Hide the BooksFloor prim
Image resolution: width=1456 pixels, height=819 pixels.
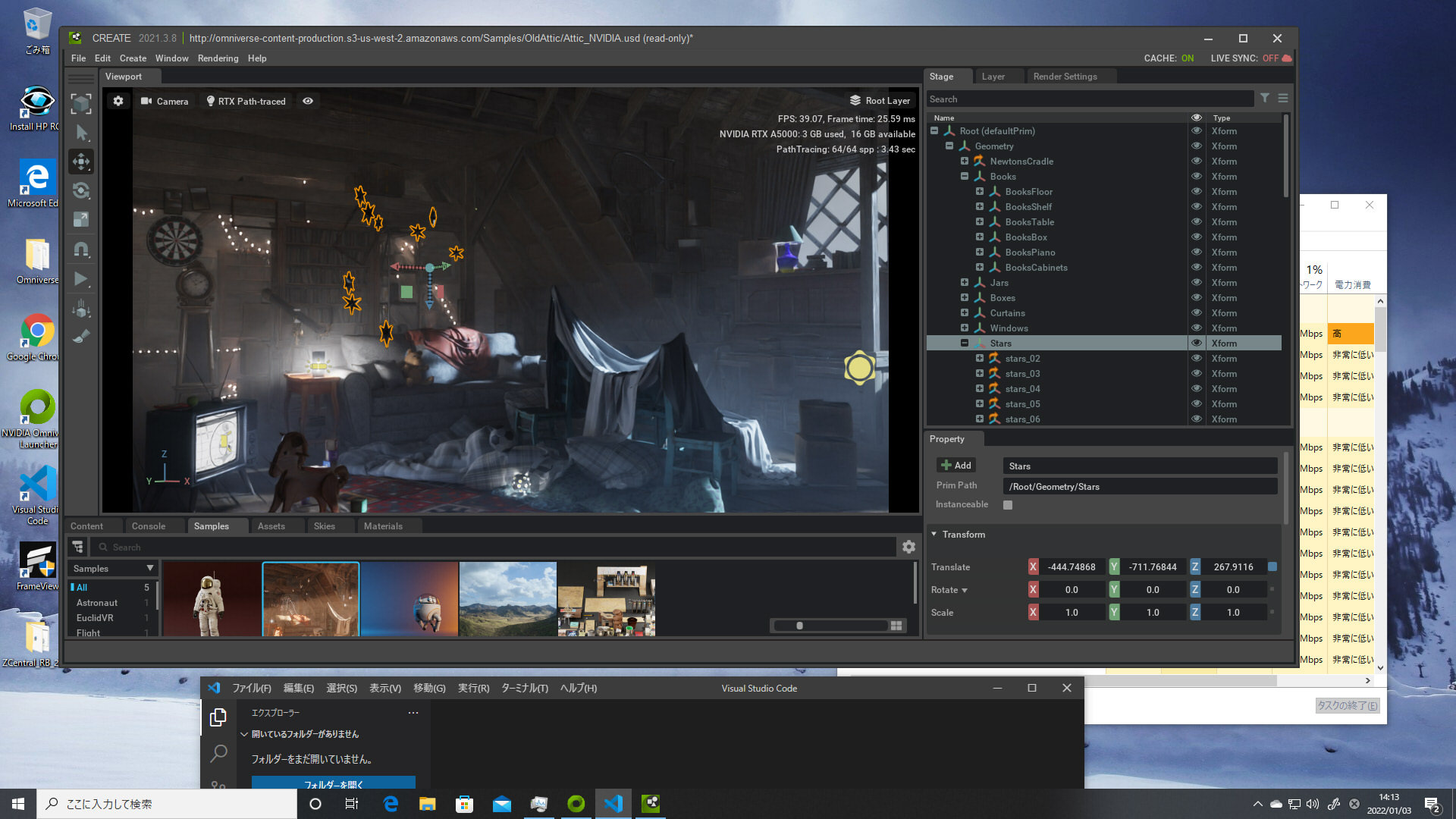pyautogui.click(x=1197, y=191)
